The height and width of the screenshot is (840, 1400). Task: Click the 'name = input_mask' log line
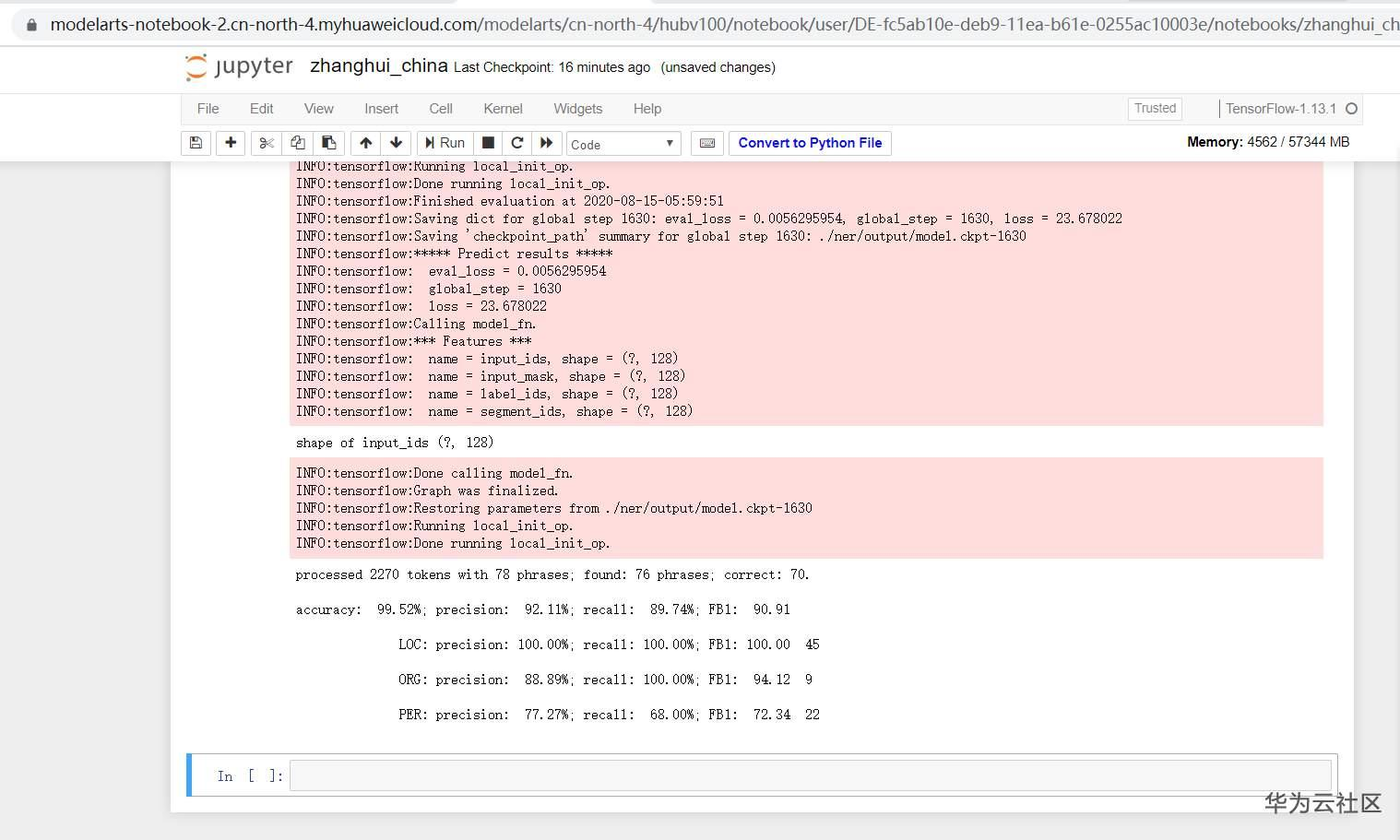(491, 376)
